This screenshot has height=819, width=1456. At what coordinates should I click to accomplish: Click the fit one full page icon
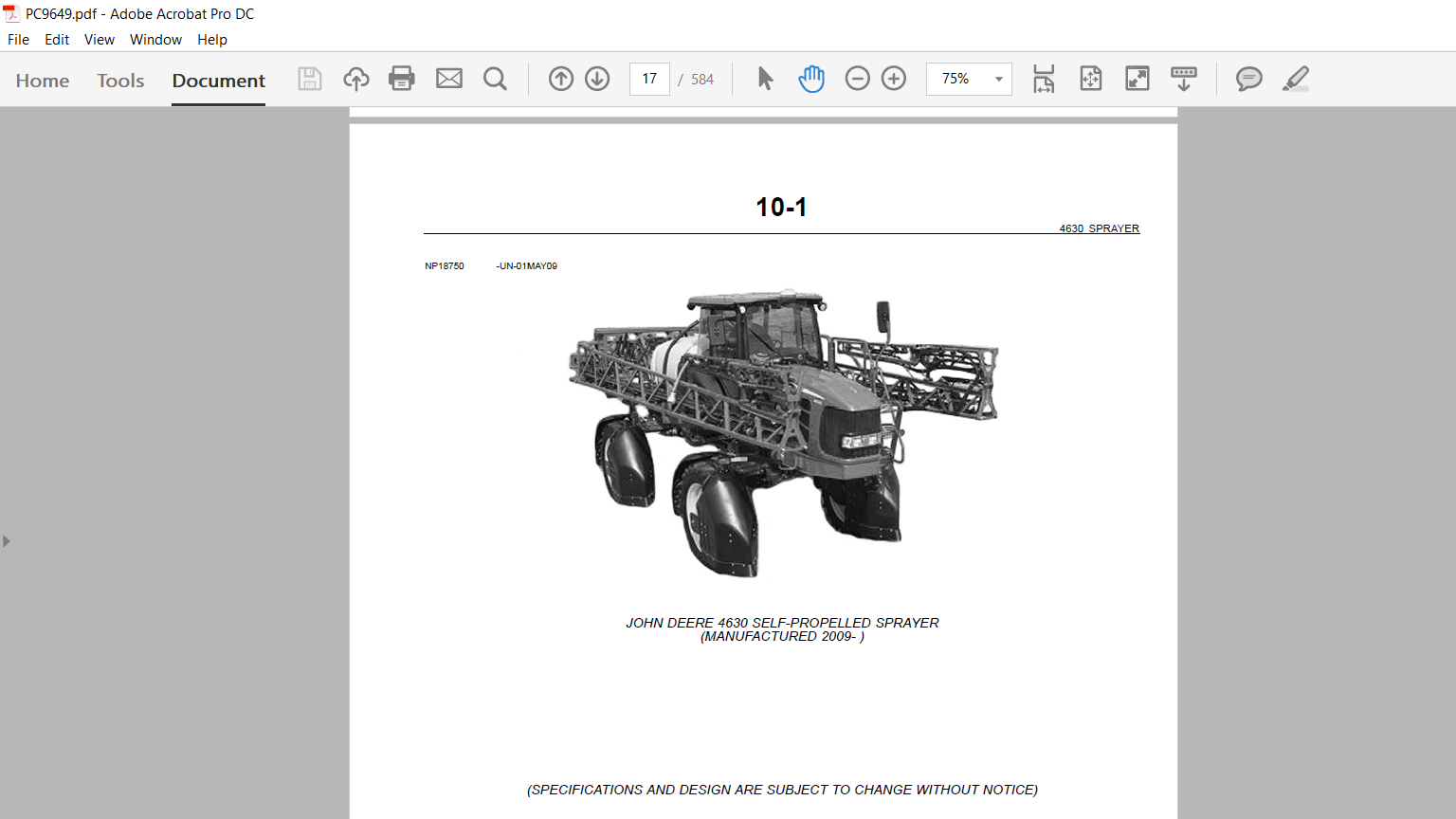pos(1091,79)
